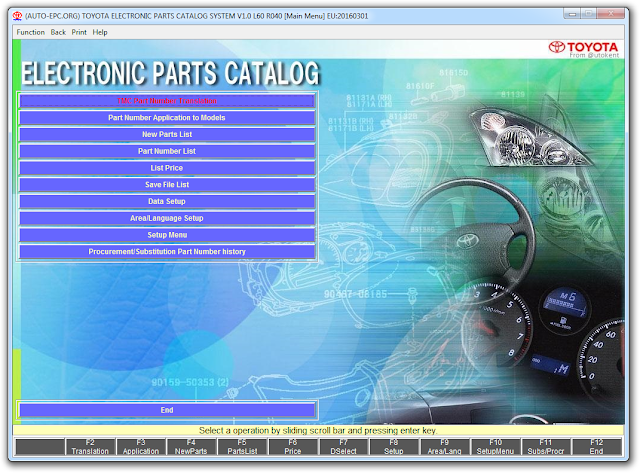Image resolution: width=640 pixels, height=473 pixels.
Task: Open the Function menu
Action: (31, 32)
